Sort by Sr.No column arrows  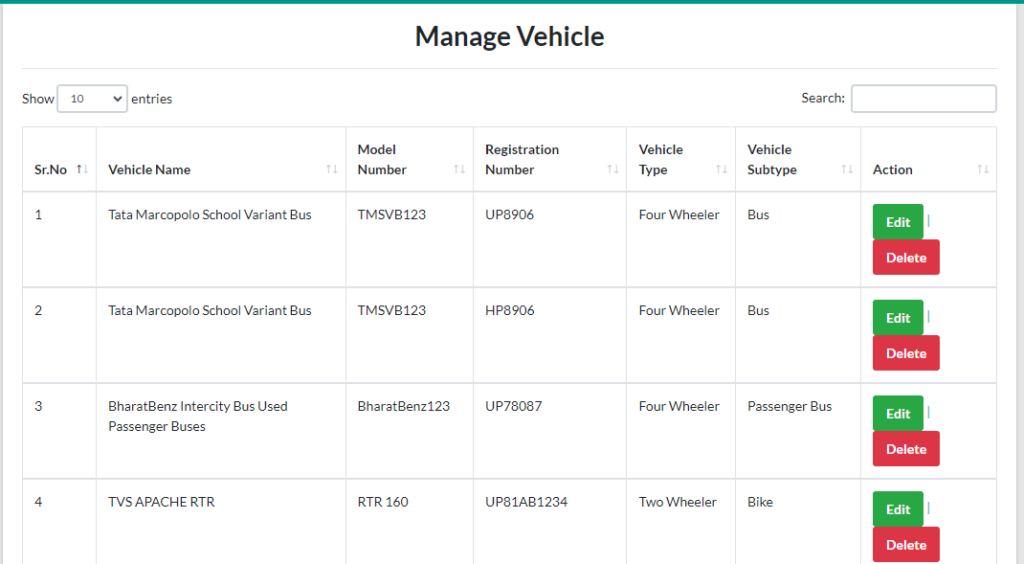(x=82, y=169)
